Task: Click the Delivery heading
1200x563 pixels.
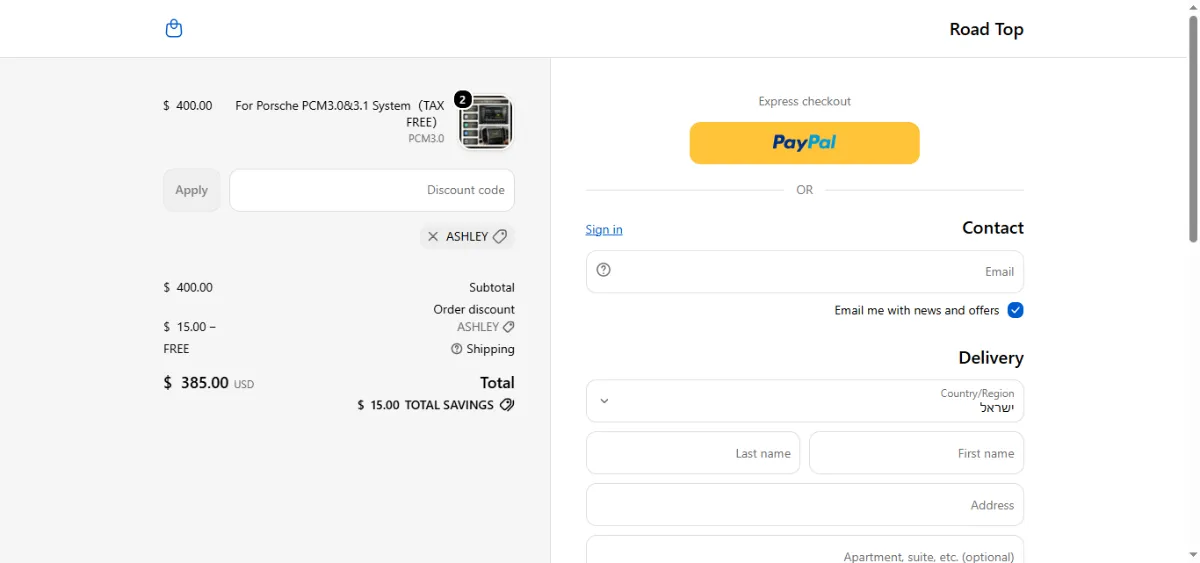Action: point(991,358)
